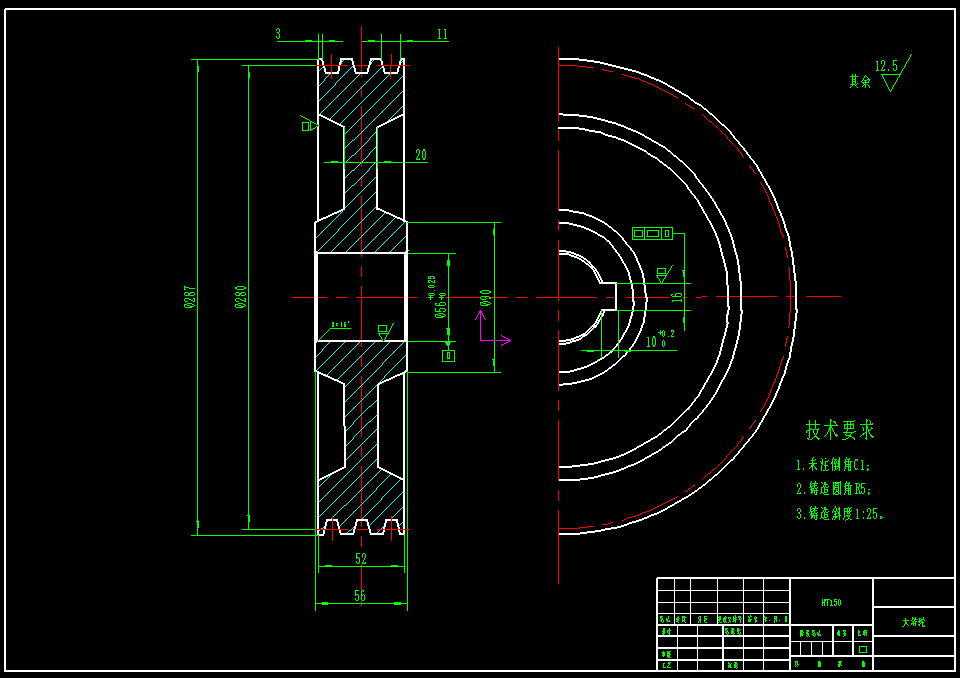960x678 pixels.
Task: Select the Ø90 hub diameter dimension
Action: coord(486,298)
